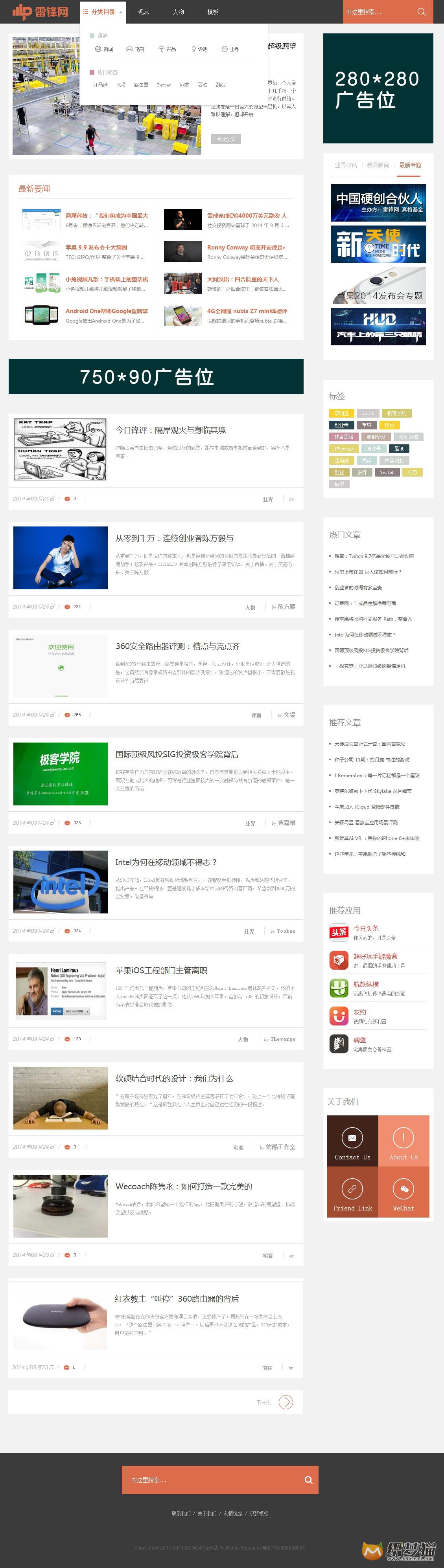The width and height of the screenshot is (444, 1568).
Task: Open the 中国硬创合伙人 topic banner
Action: [378, 203]
